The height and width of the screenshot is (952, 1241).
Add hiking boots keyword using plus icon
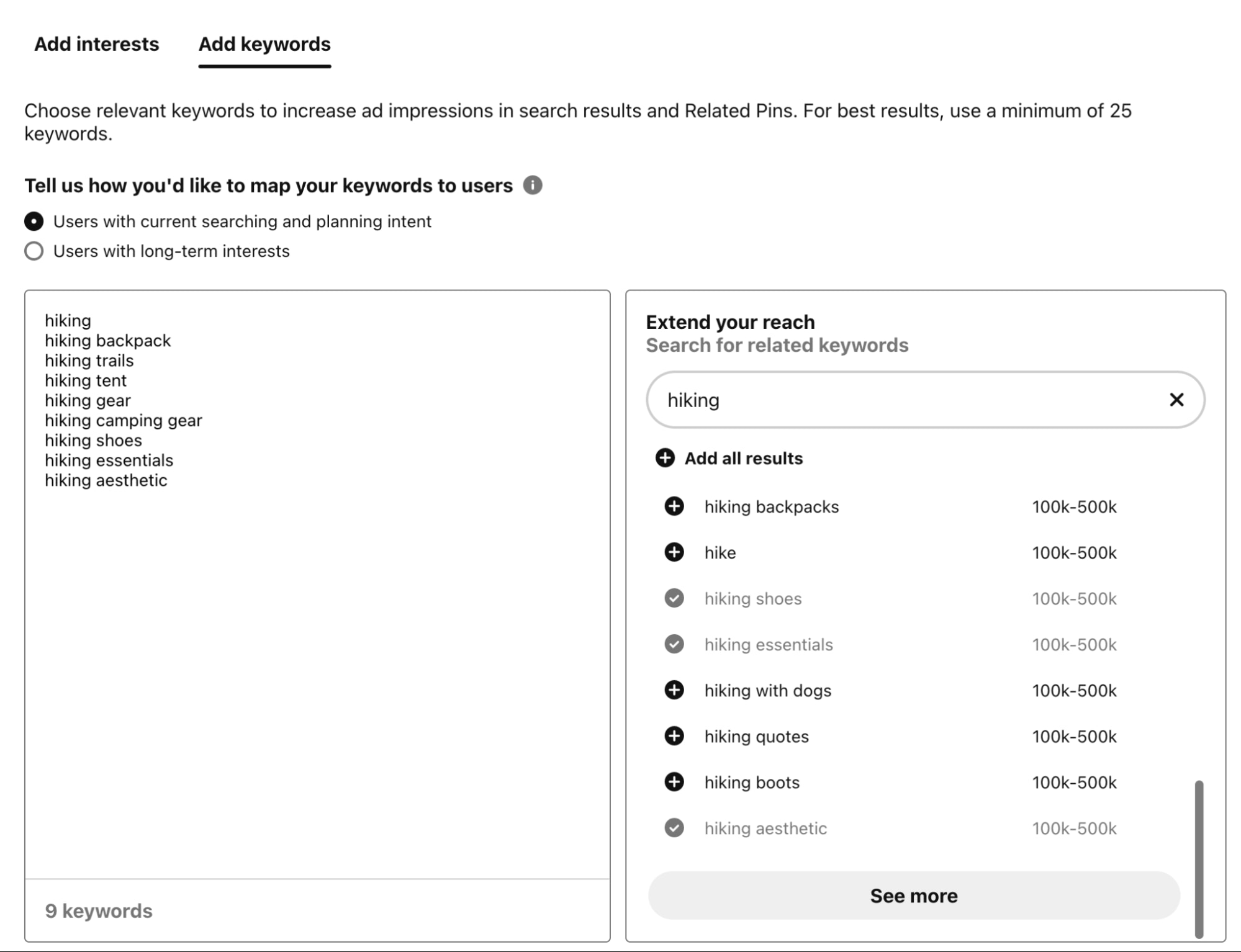pyautogui.click(x=674, y=782)
